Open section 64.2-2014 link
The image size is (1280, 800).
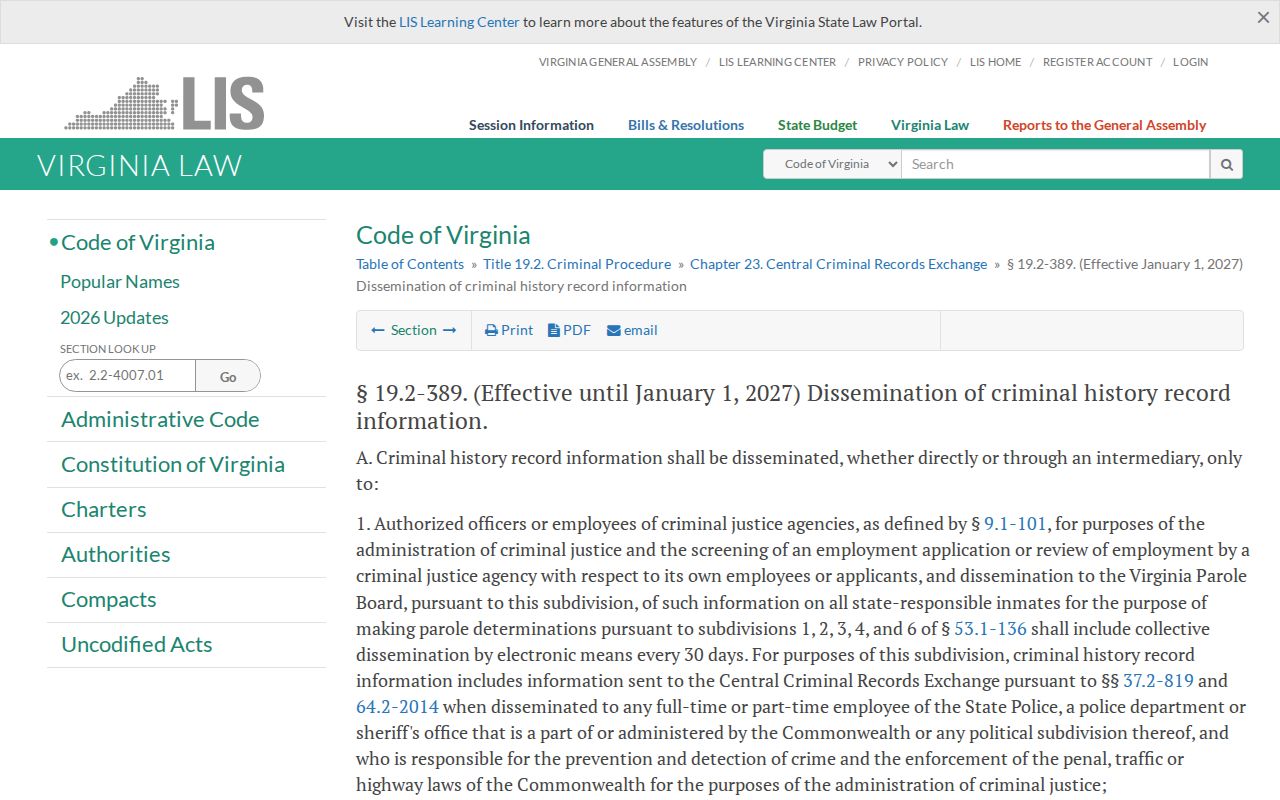click(x=397, y=707)
